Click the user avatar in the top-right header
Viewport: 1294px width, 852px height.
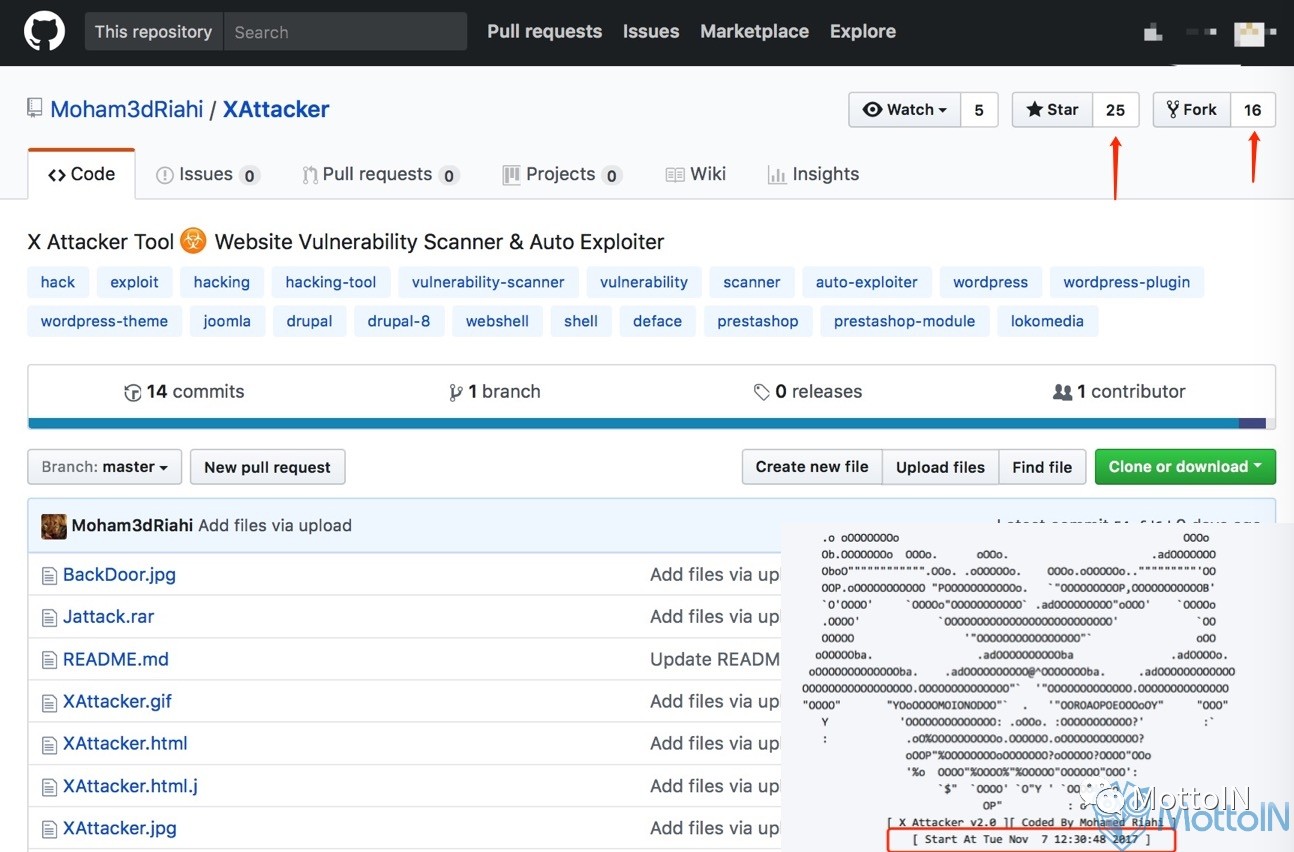pyautogui.click(x=1249, y=32)
